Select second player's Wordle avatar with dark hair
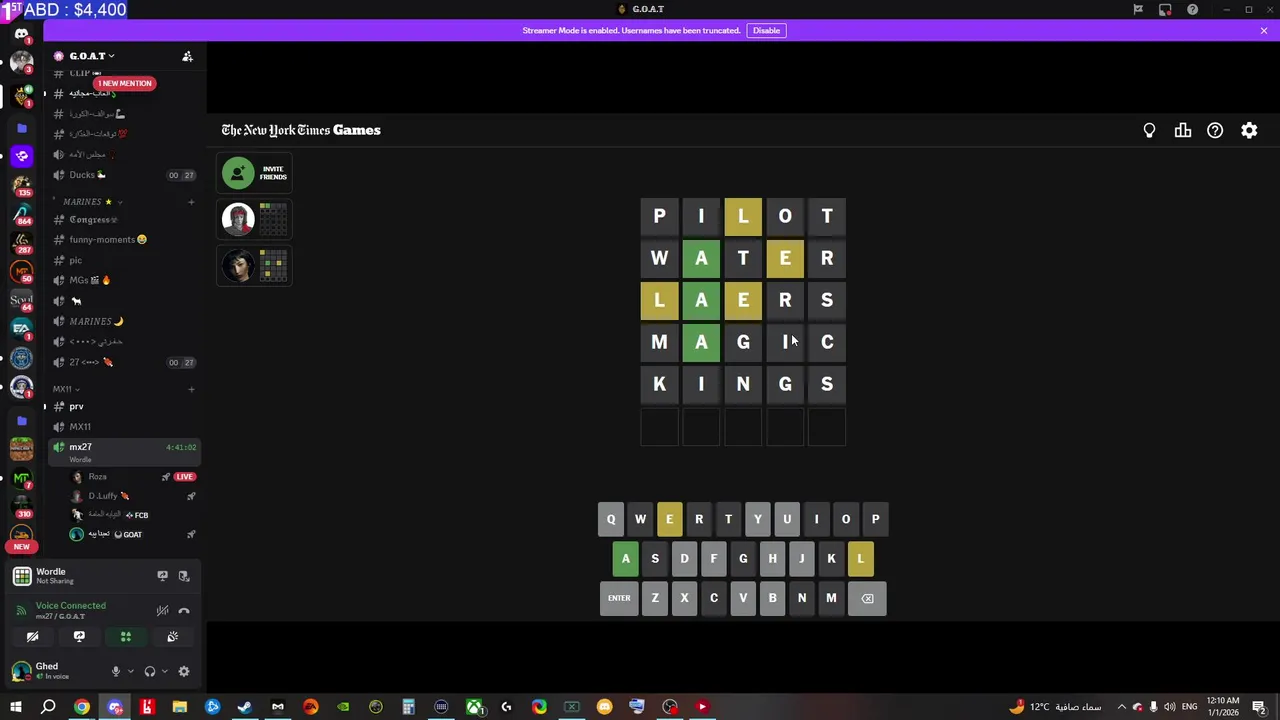The height and width of the screenshot is (720, 1280). coord(238,265)
